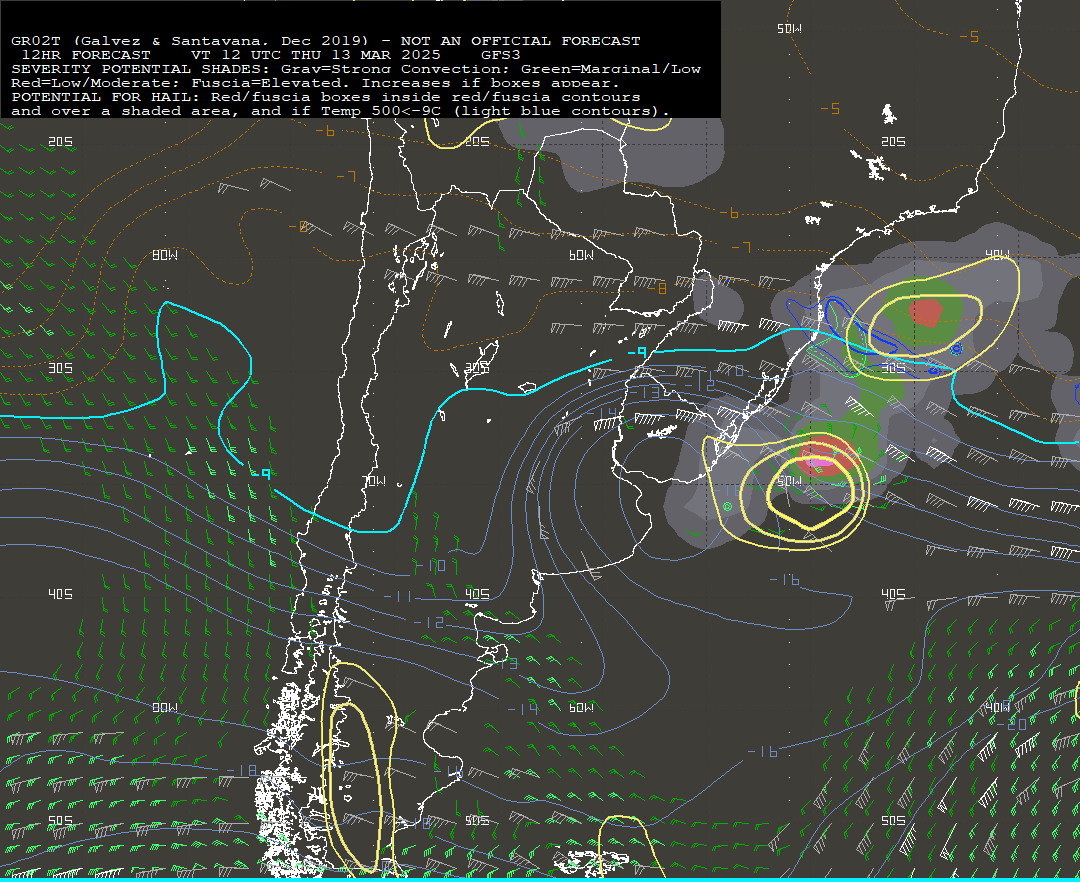Screen dimensions: 1080x882
Task: Click the 'Red=Low/Moderate' legend line
Action: 315,83
